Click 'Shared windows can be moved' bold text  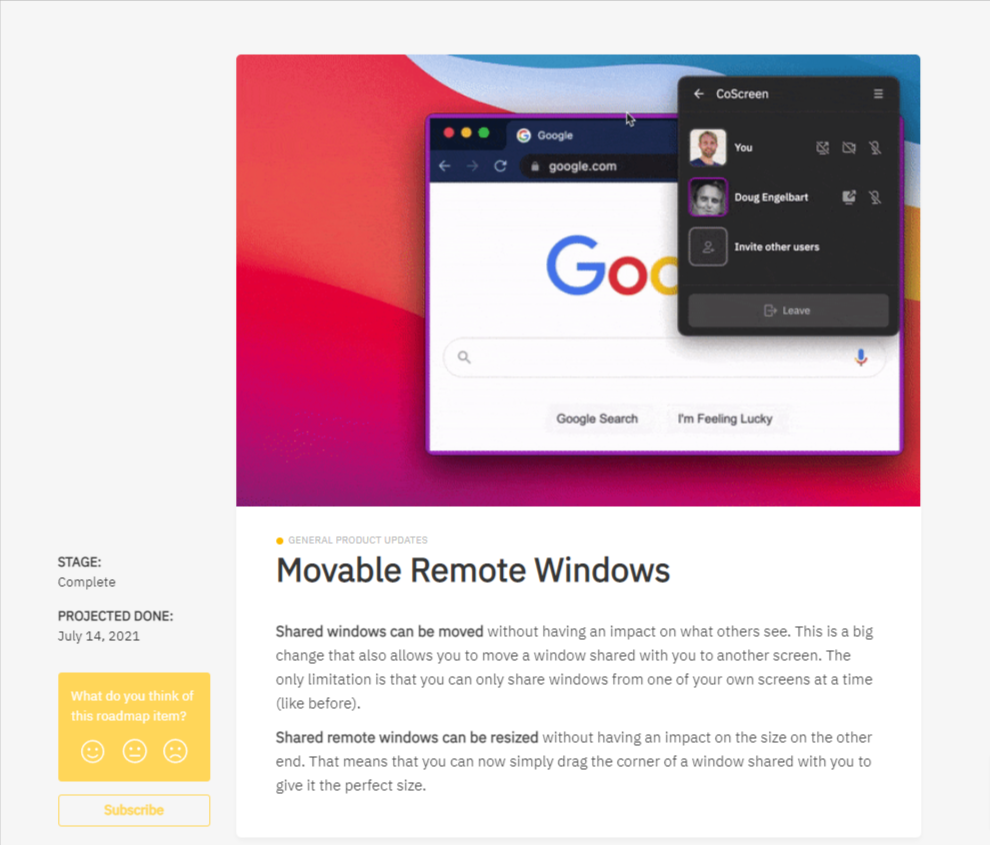379,632
